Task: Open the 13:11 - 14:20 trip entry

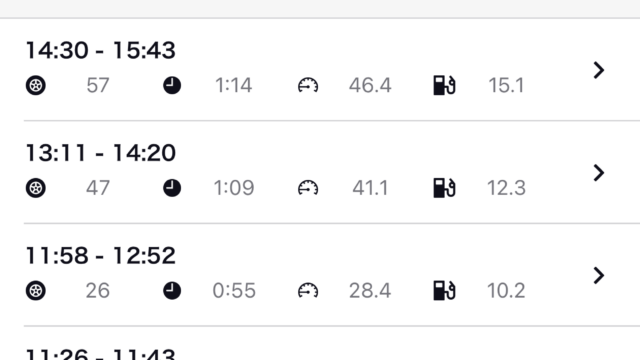Action: (320, 172)
